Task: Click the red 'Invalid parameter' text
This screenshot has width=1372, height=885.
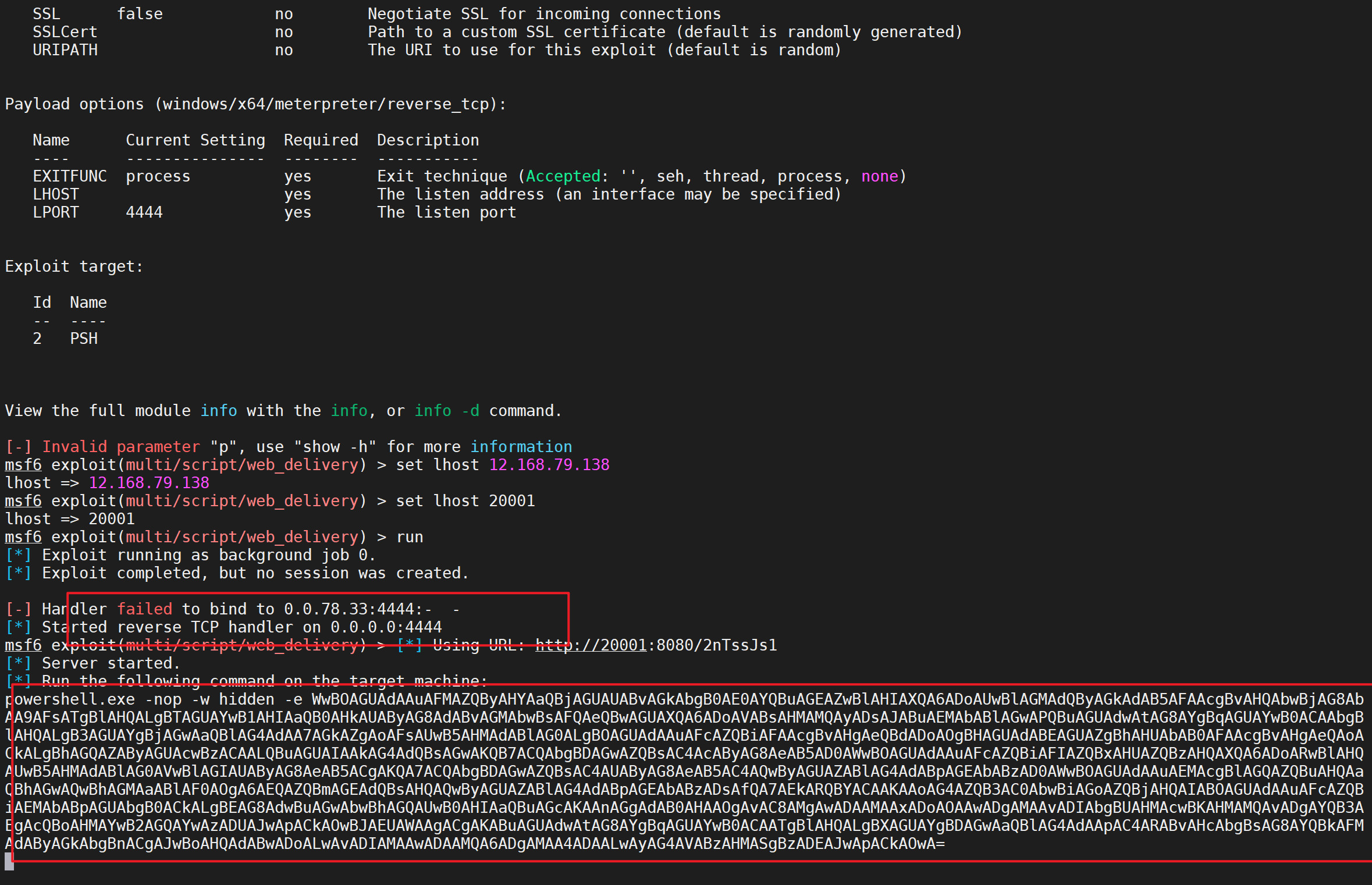Action: pos(120,447)
